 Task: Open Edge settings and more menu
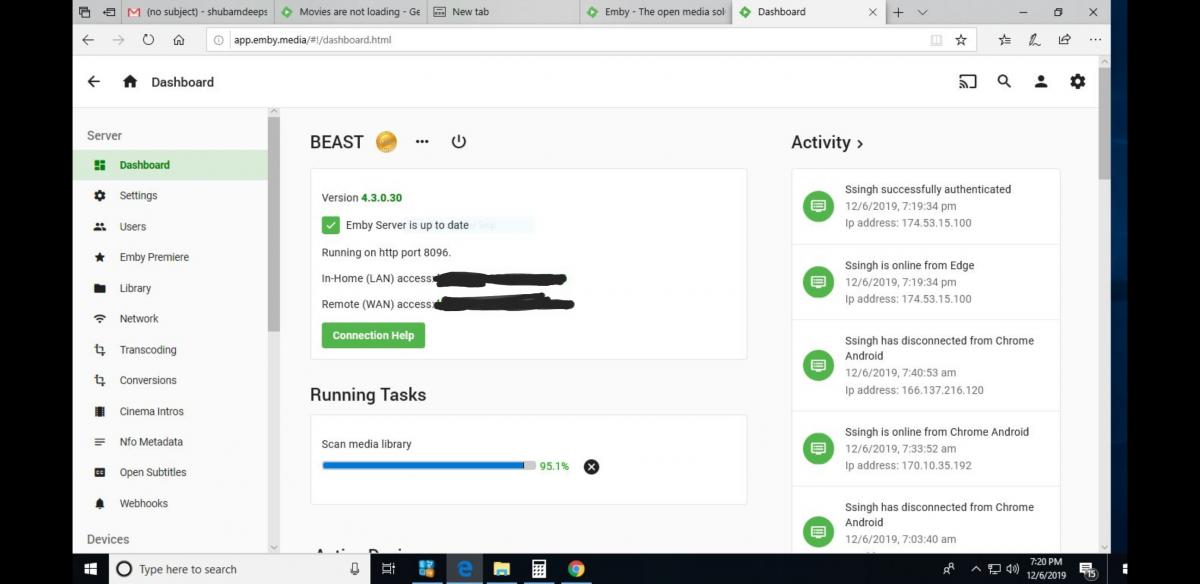1096,40
